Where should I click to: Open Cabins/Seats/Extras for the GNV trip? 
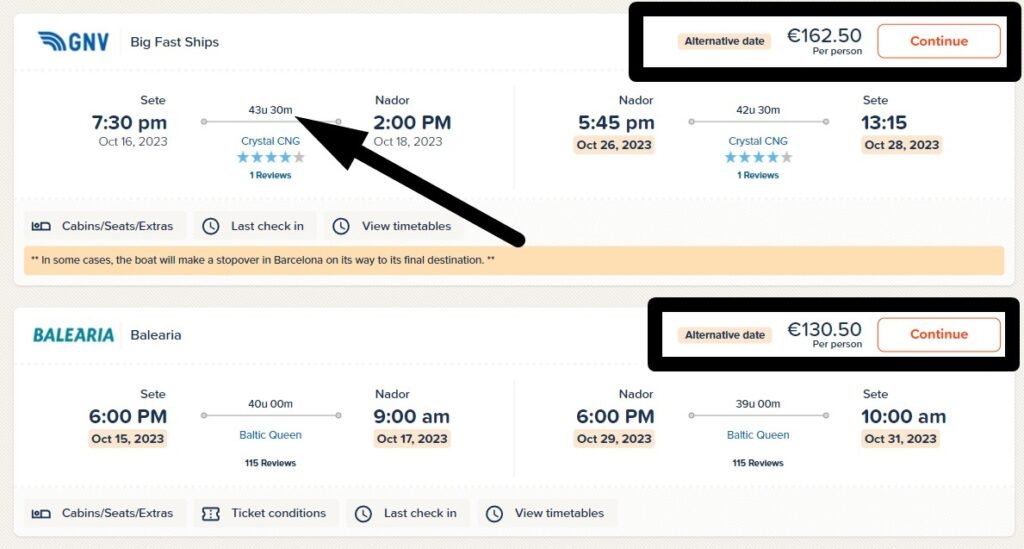[x=105, y=226]
